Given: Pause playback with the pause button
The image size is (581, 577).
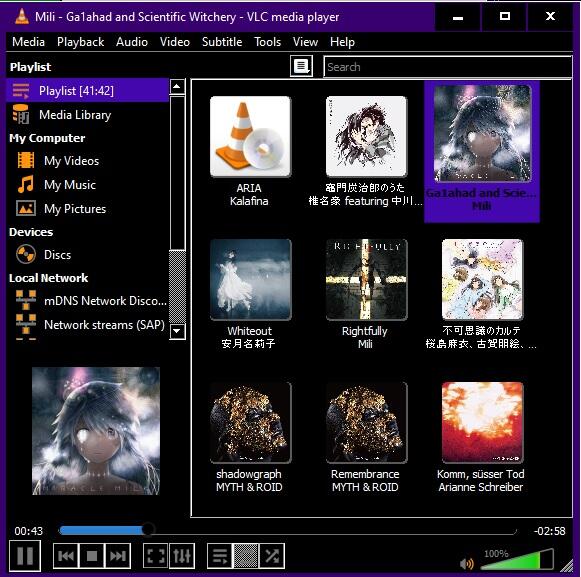Looking at the screenshot, I should click(x=25, y=555).
